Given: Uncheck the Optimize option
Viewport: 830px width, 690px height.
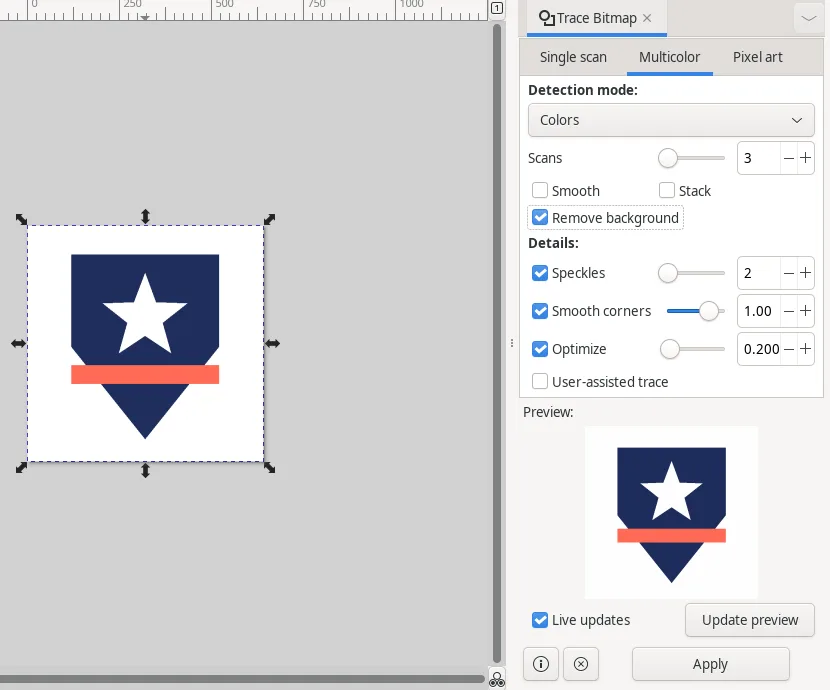Looking at the screenshot, I should tap(540, 349).
